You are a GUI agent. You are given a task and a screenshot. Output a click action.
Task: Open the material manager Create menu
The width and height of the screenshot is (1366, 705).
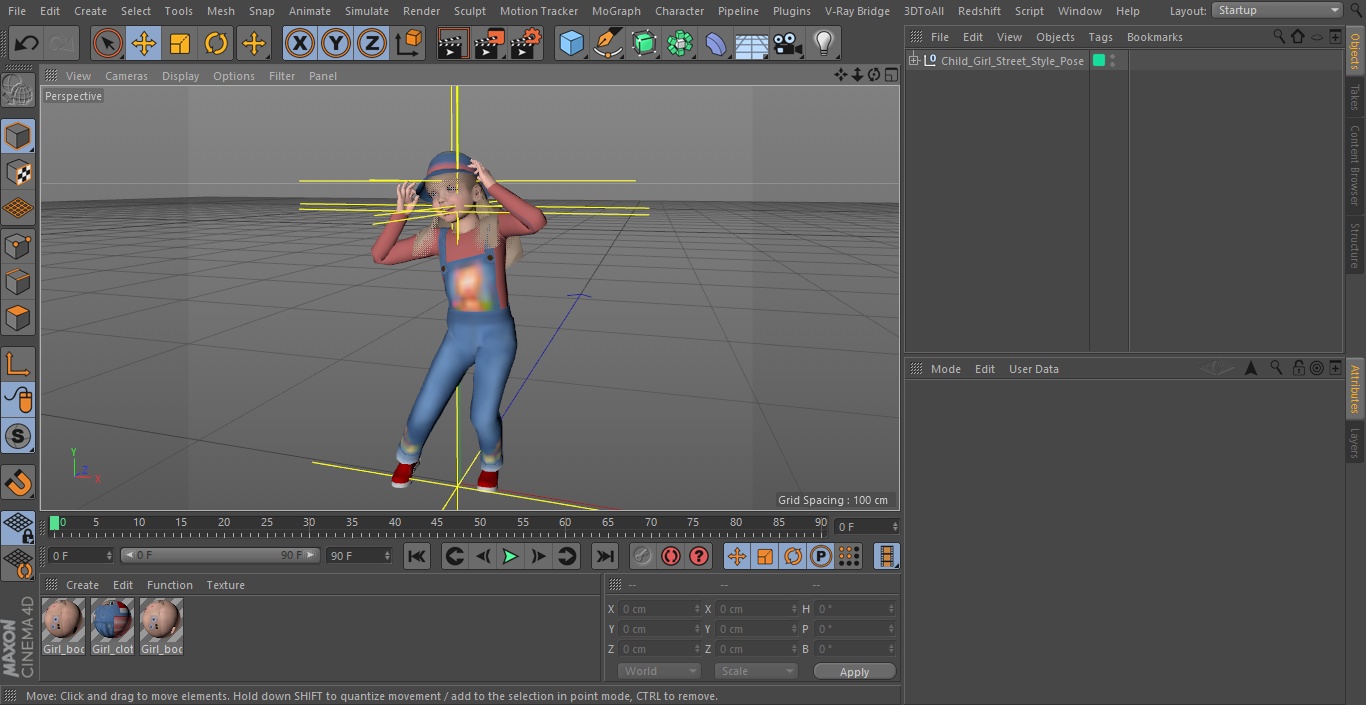(x=83, y=585)
